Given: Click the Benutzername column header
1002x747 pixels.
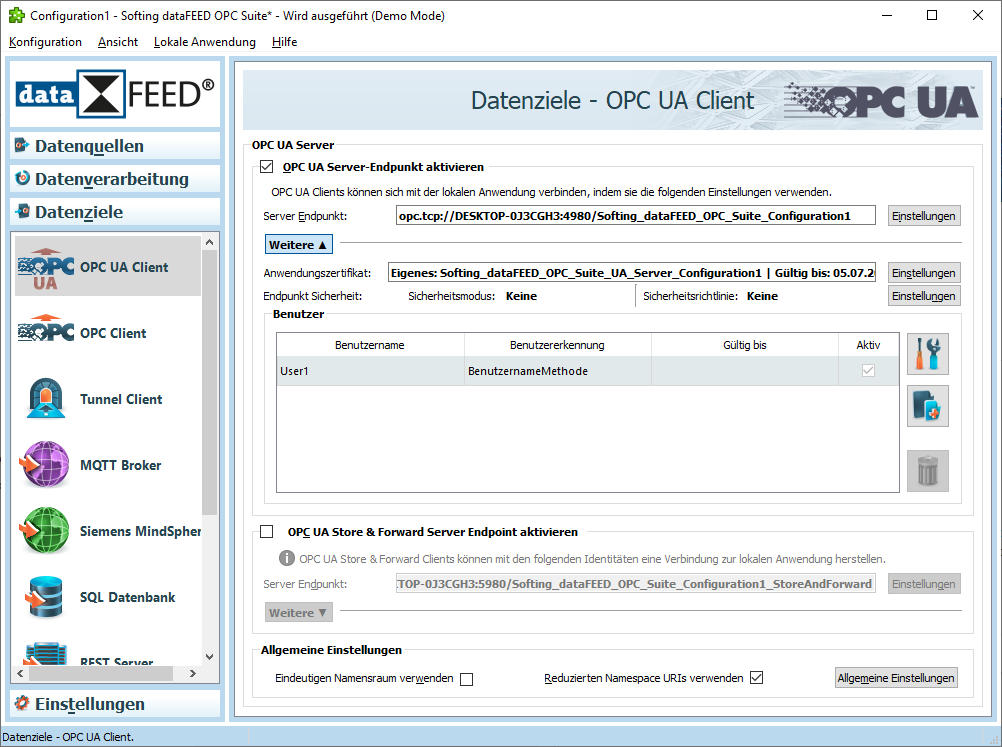Looking at the screenshot, I should pyautogui.click(x=370, y=345).
